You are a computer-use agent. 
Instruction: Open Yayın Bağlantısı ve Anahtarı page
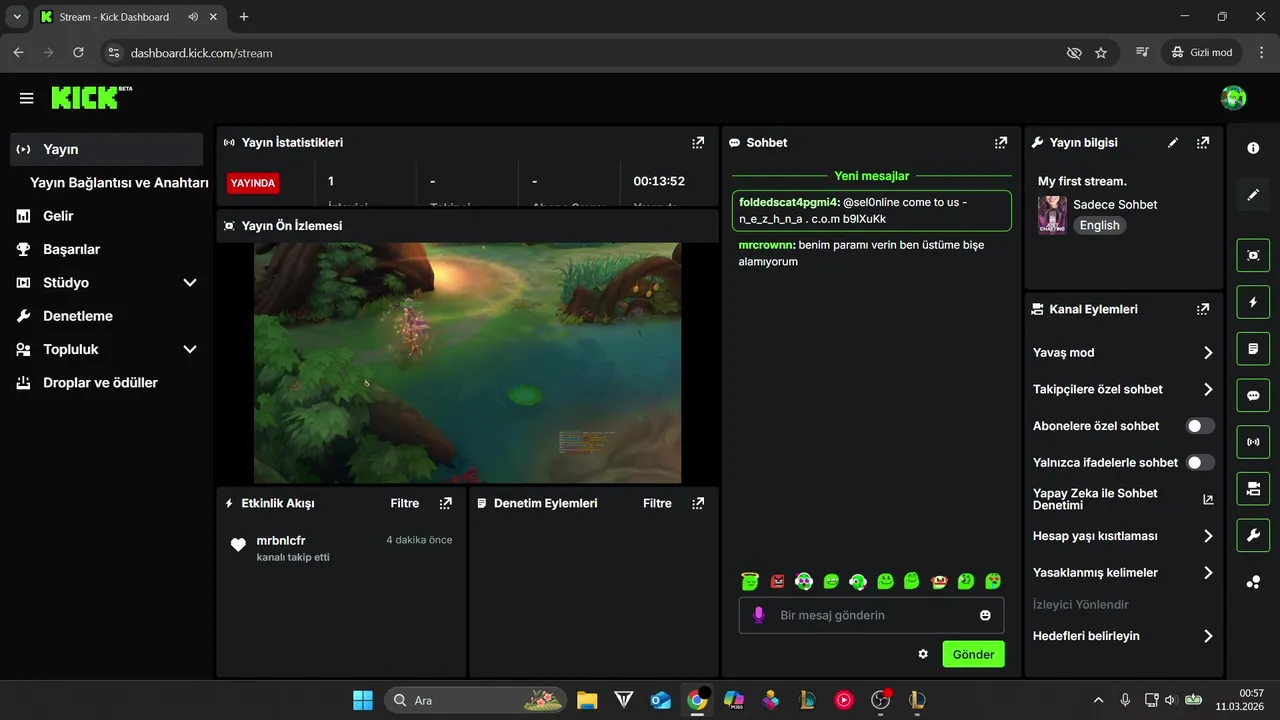coord(119,183)
